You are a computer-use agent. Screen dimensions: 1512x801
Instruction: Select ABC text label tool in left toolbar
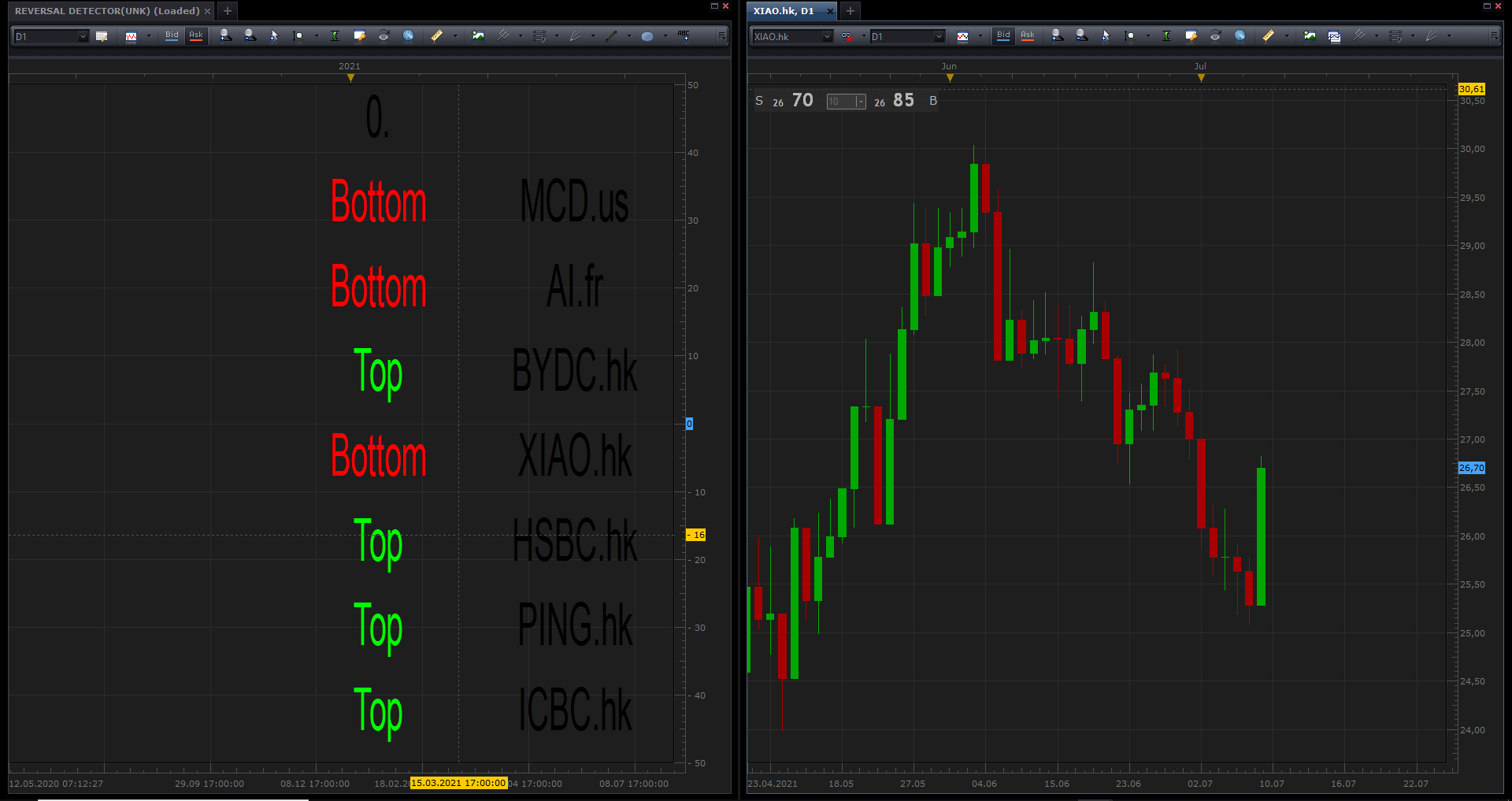pyautogui.click(x=684, y=35)
